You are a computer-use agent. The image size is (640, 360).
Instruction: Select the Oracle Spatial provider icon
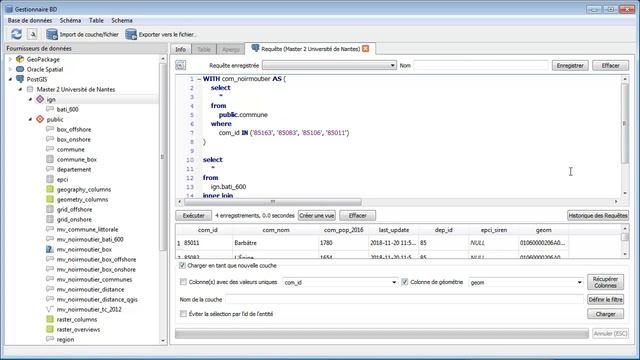click(x=20, y=69)
